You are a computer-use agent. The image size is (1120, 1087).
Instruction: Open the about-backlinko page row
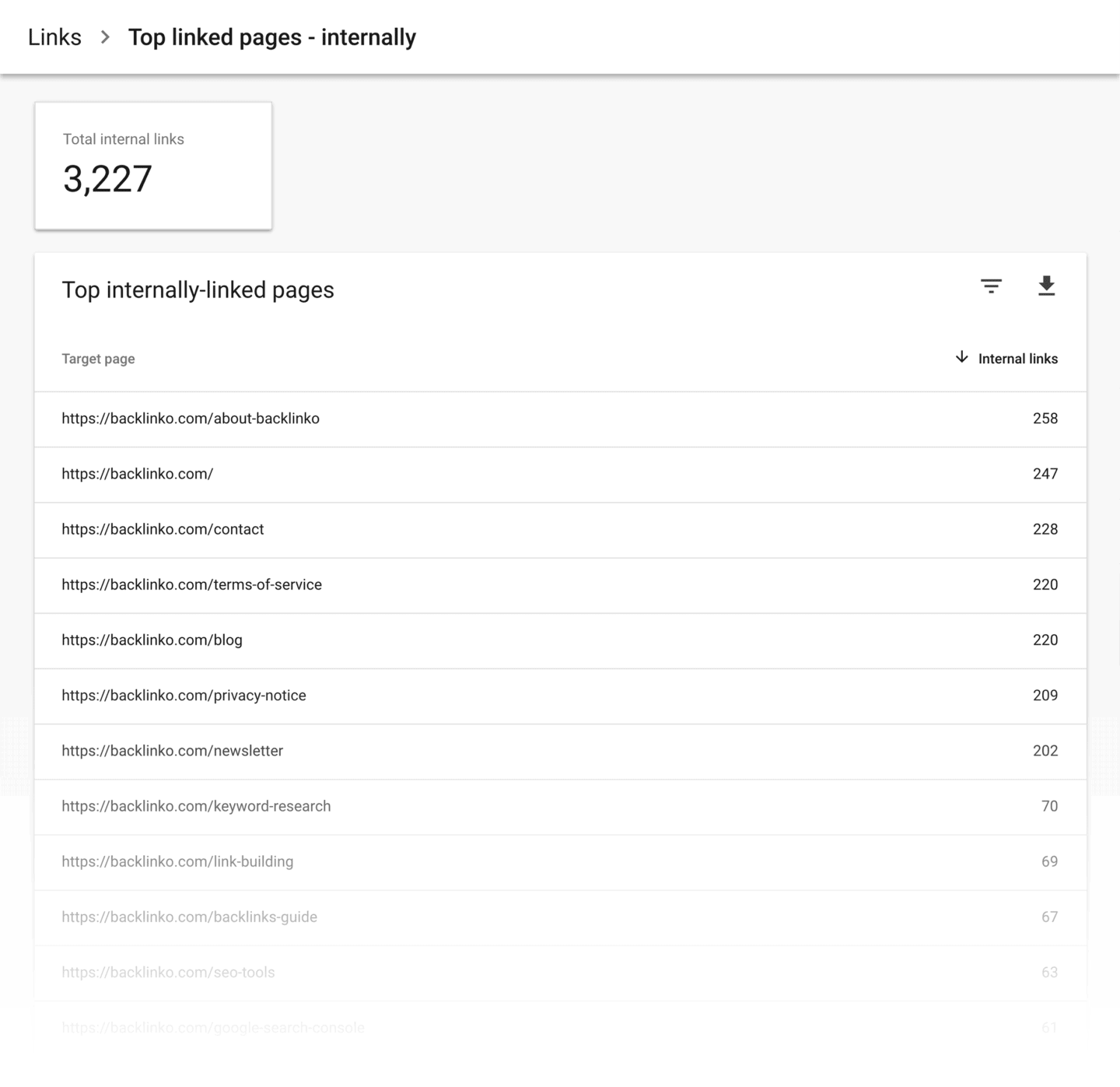point(191,419)
